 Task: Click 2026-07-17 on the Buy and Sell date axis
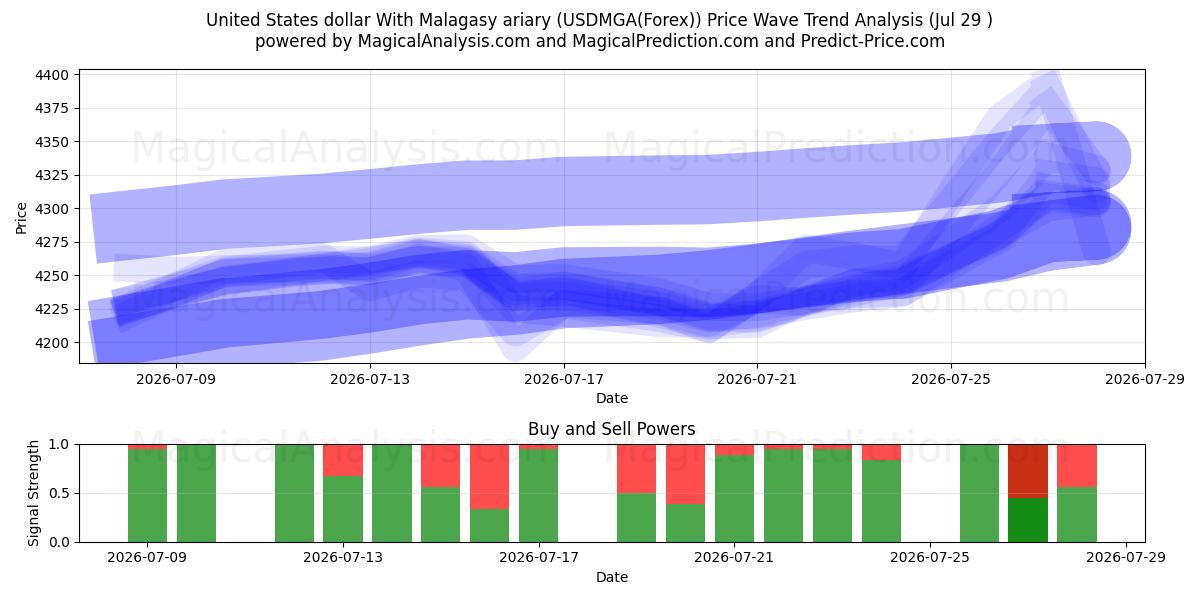pos(539,558)
